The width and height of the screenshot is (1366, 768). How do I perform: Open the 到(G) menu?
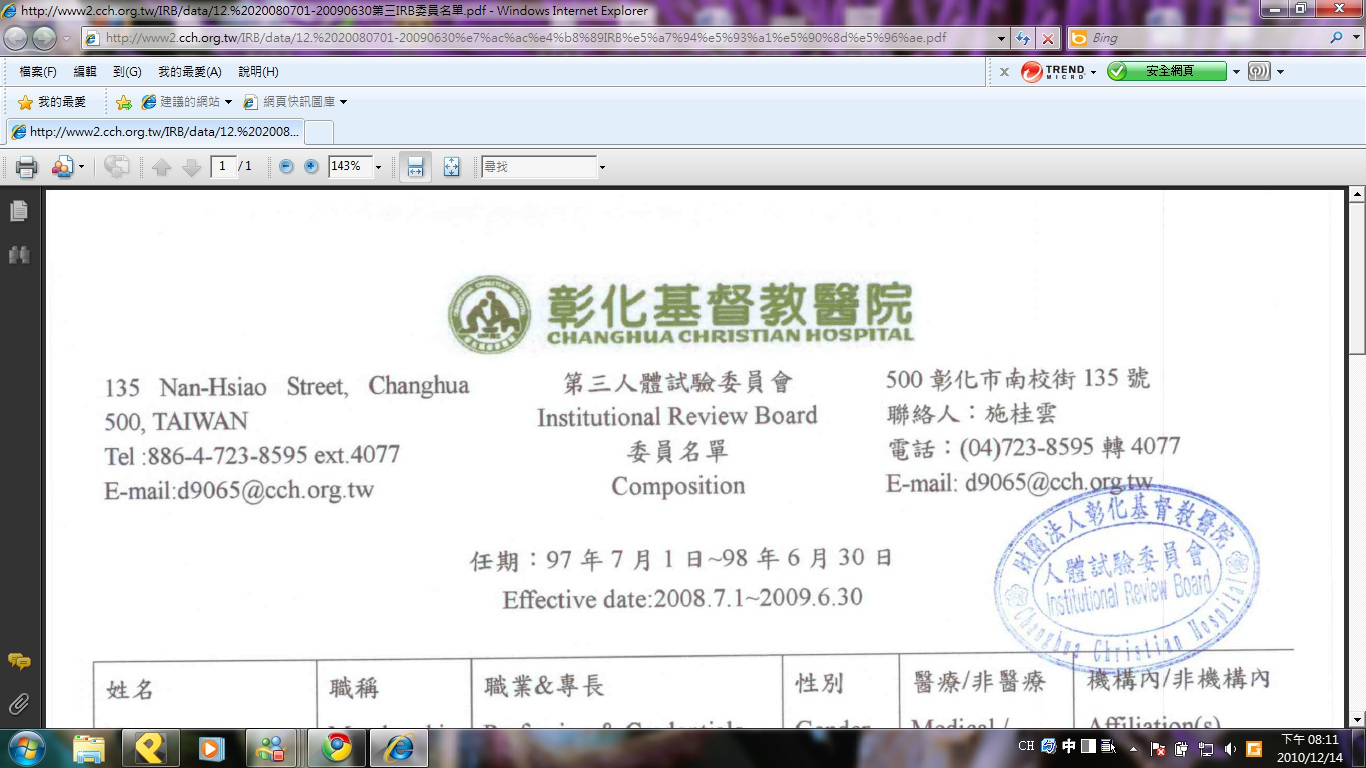point(127,72)
